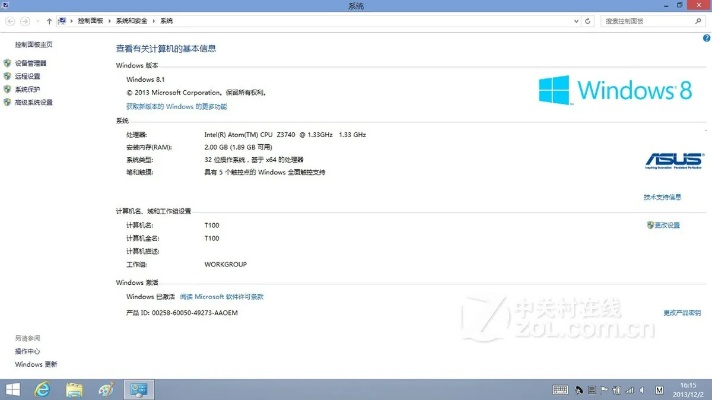Click the Up one level arrow
This screenshot has height=400, width=712.
(x=49, y=20)
